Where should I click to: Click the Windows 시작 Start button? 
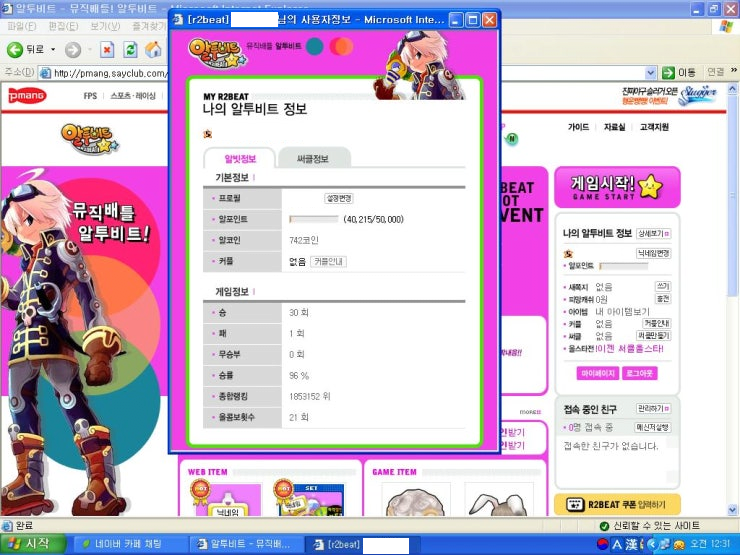click(32, 544)
